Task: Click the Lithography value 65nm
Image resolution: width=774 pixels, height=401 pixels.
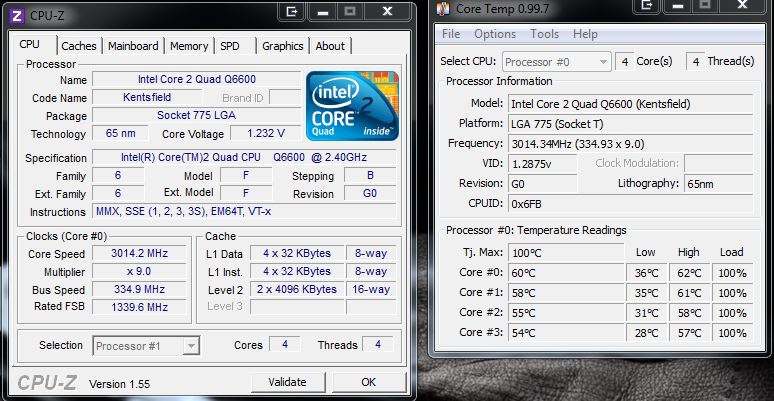Action: point(719,184)
